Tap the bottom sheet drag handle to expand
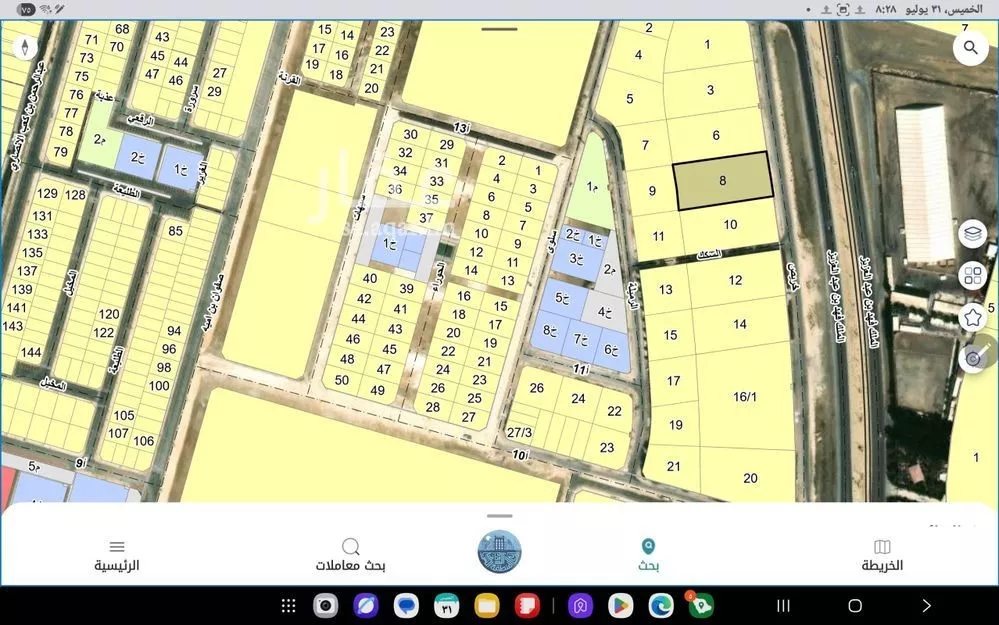This screenshot has height=625, width=999. coord(499,516)
